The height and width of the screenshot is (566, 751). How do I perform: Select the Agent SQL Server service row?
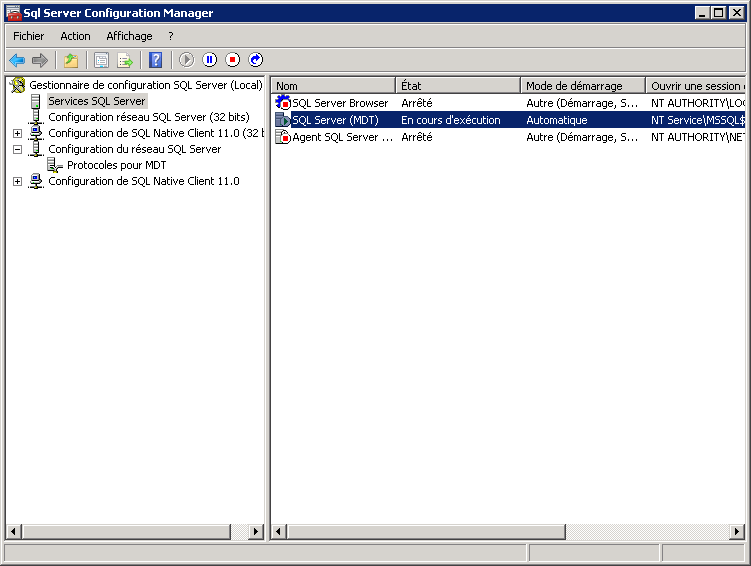(x=342, y=137)
